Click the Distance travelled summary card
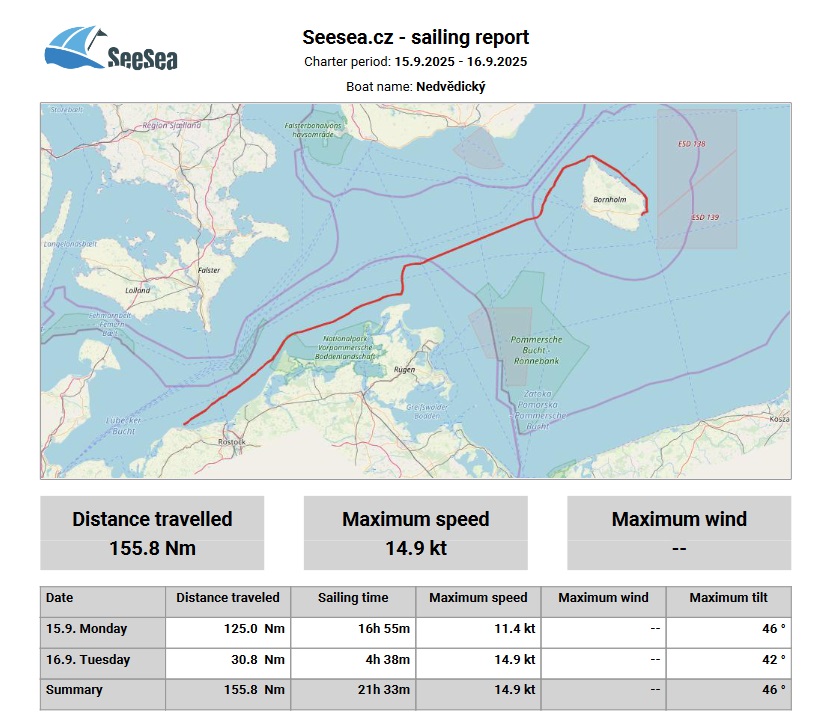The height and width of the screenshot is (722, 827). 152,533
